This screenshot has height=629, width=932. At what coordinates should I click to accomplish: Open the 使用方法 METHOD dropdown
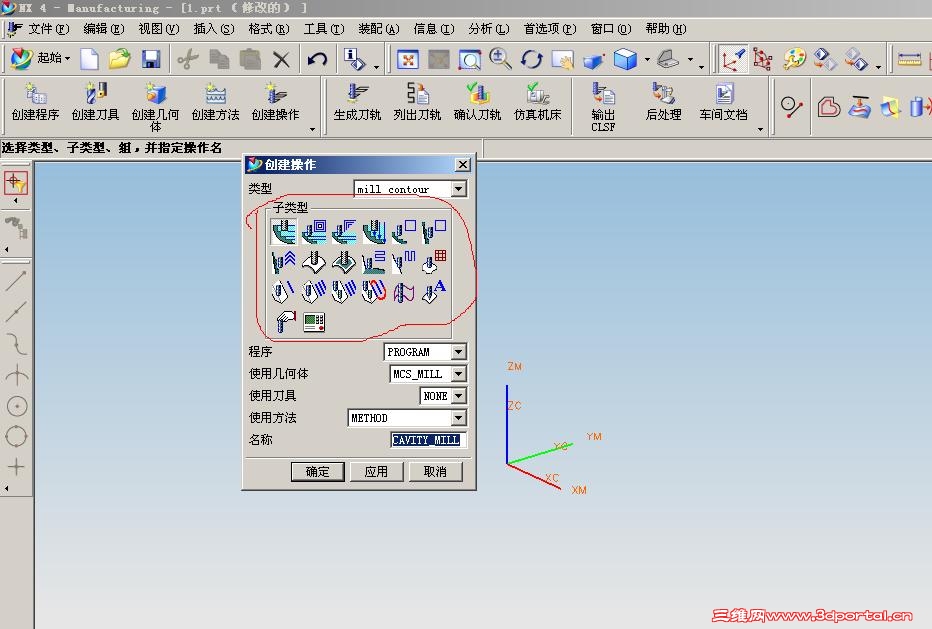[458, 418]
